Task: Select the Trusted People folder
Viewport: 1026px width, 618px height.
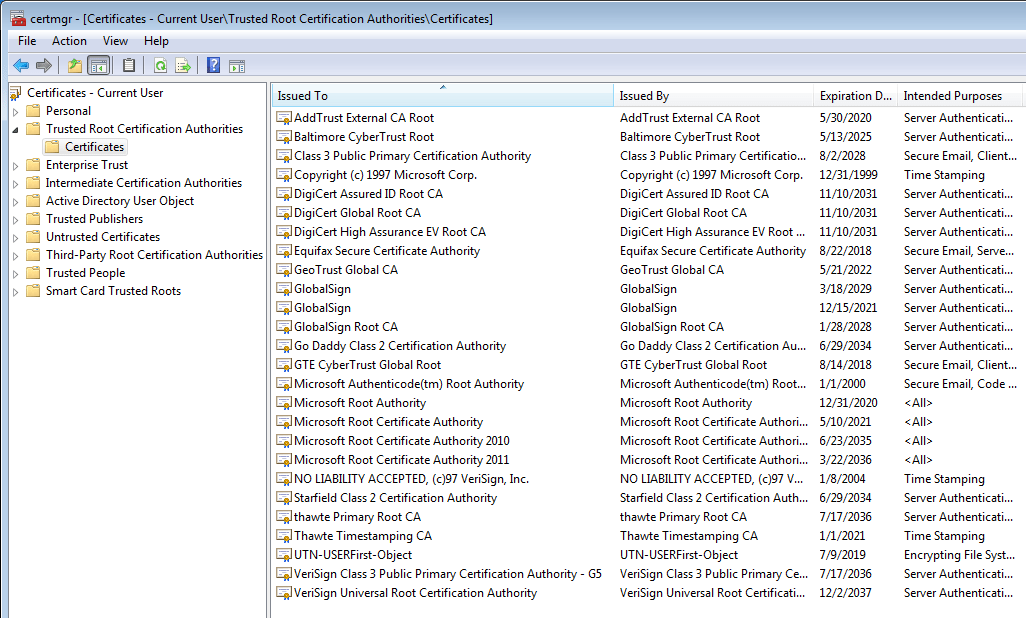Action: 87,272
